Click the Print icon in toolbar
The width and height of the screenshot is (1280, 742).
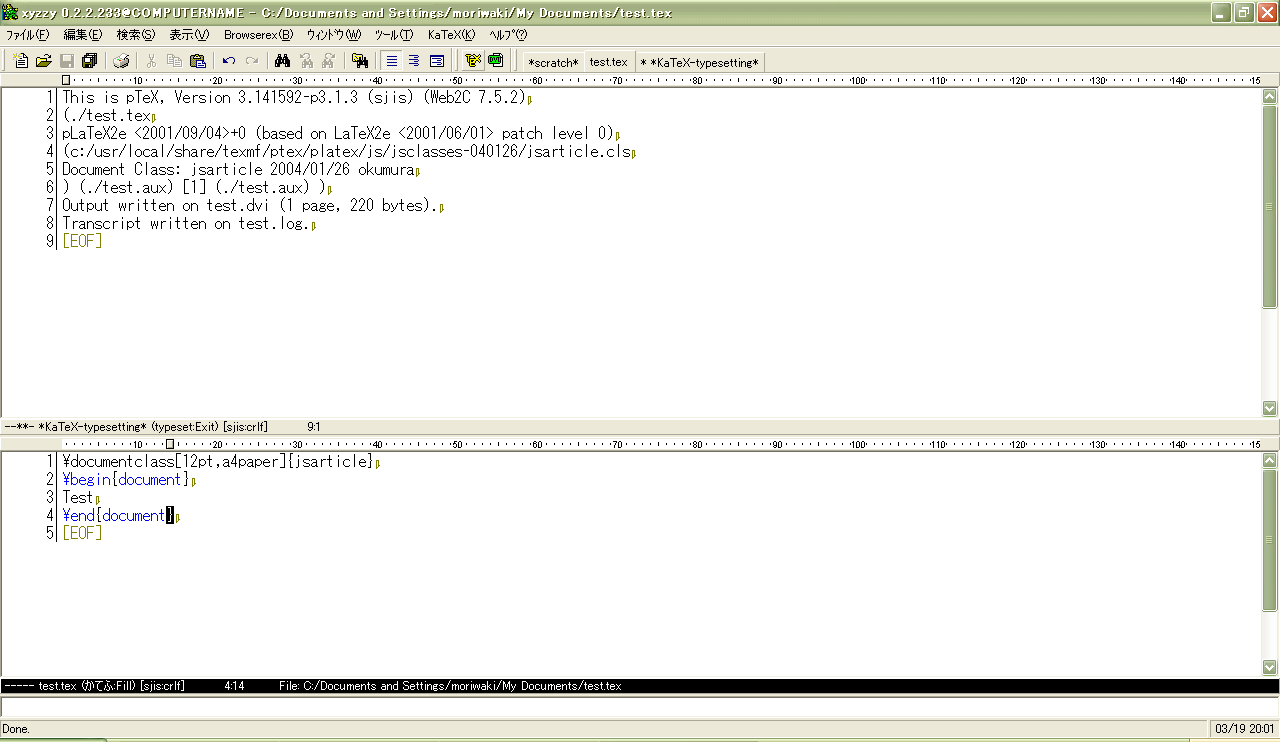[x=121, y=61]
